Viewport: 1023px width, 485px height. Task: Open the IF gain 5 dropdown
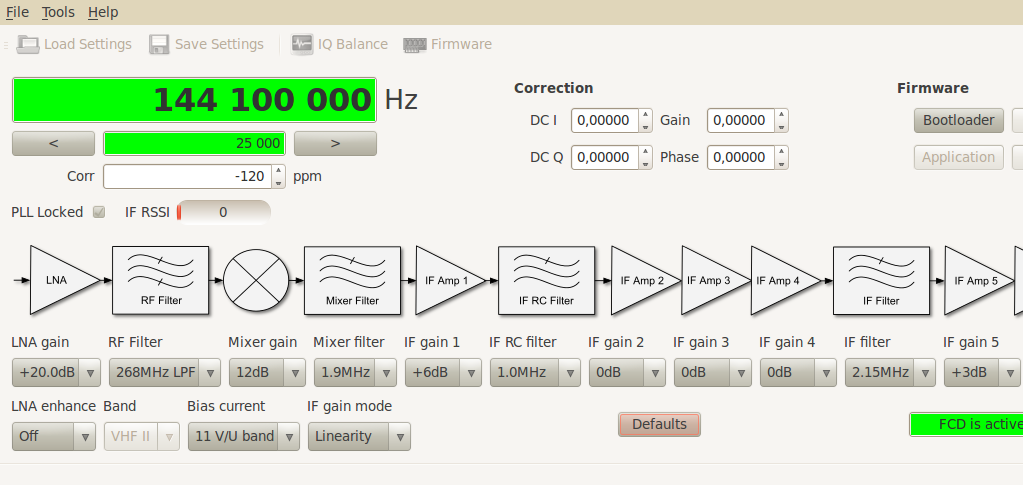[x=982, y=373]
